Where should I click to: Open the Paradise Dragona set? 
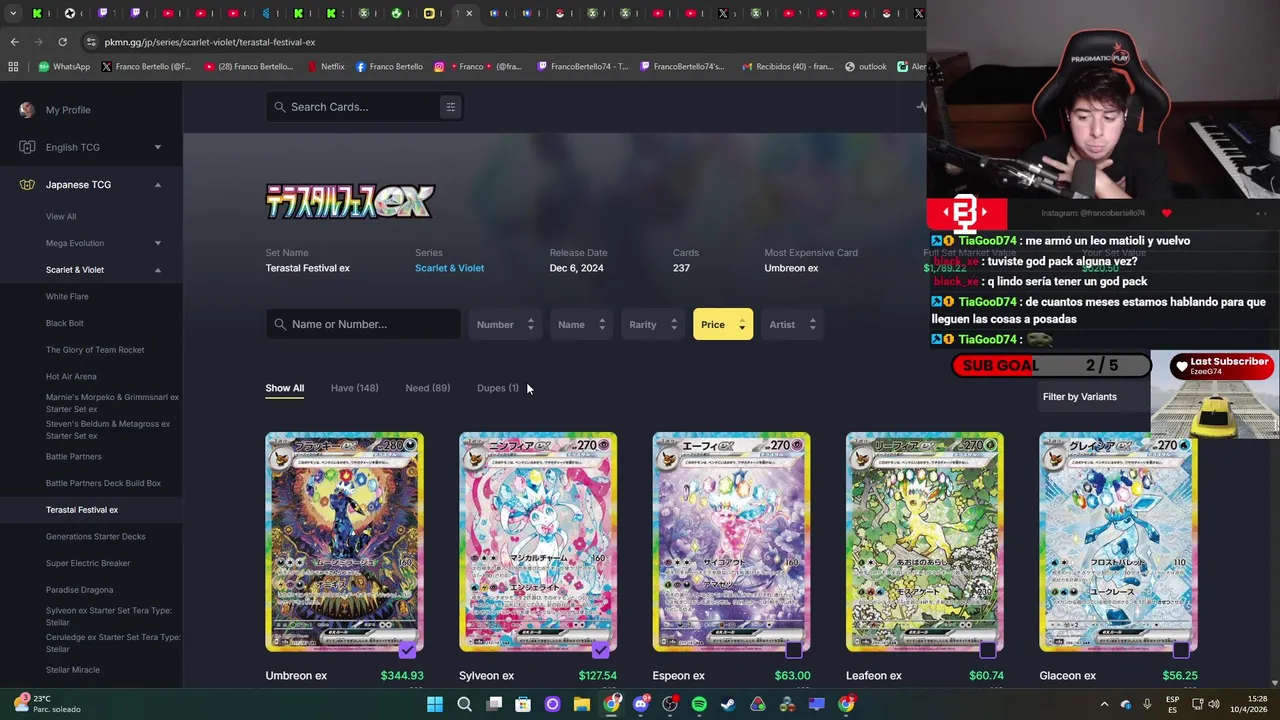tap(80, 590)
